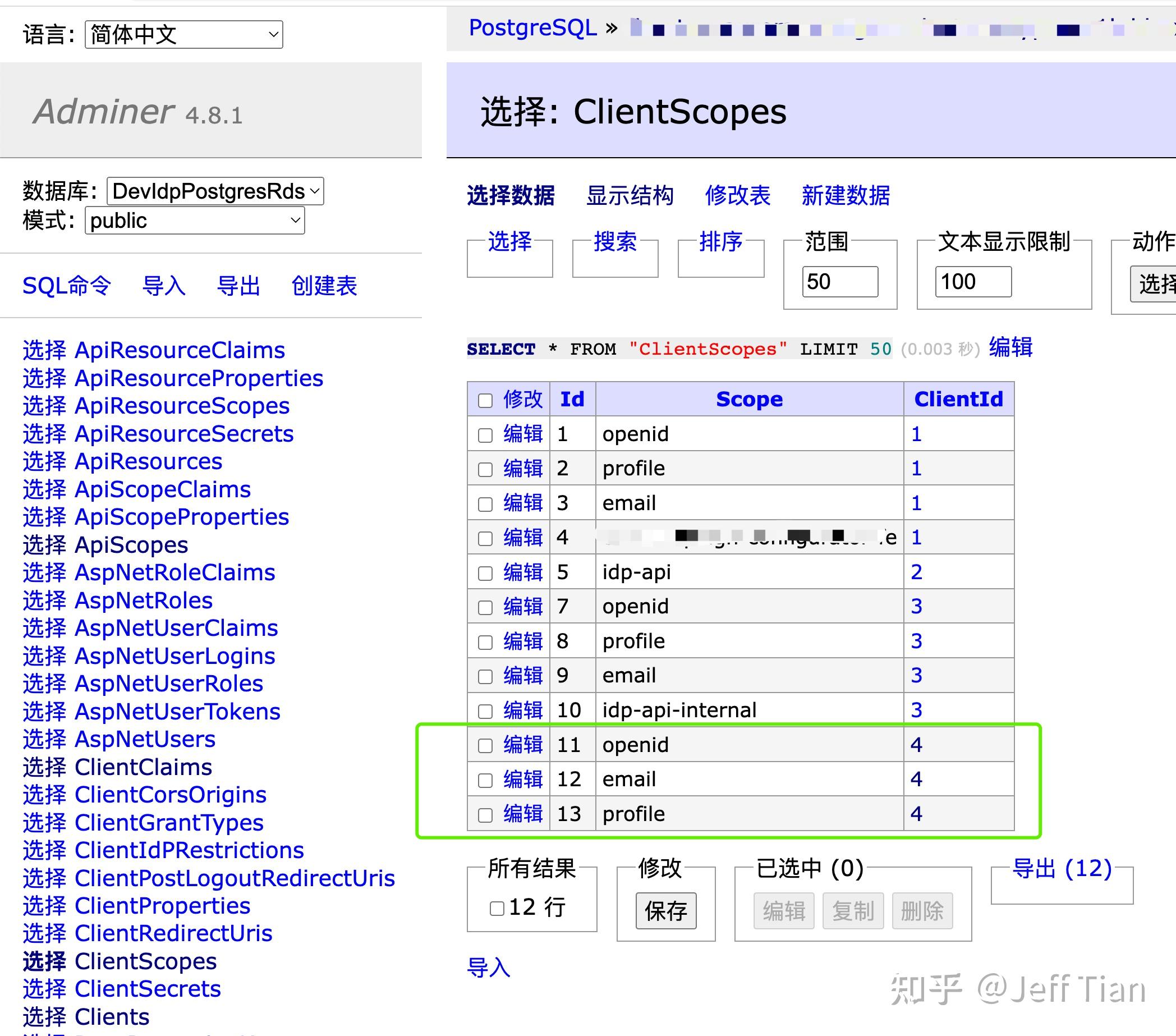Select the ClientSecrets table via 选择 link
This screenshot has height=1036, width=1176.
tap(45, 989)
